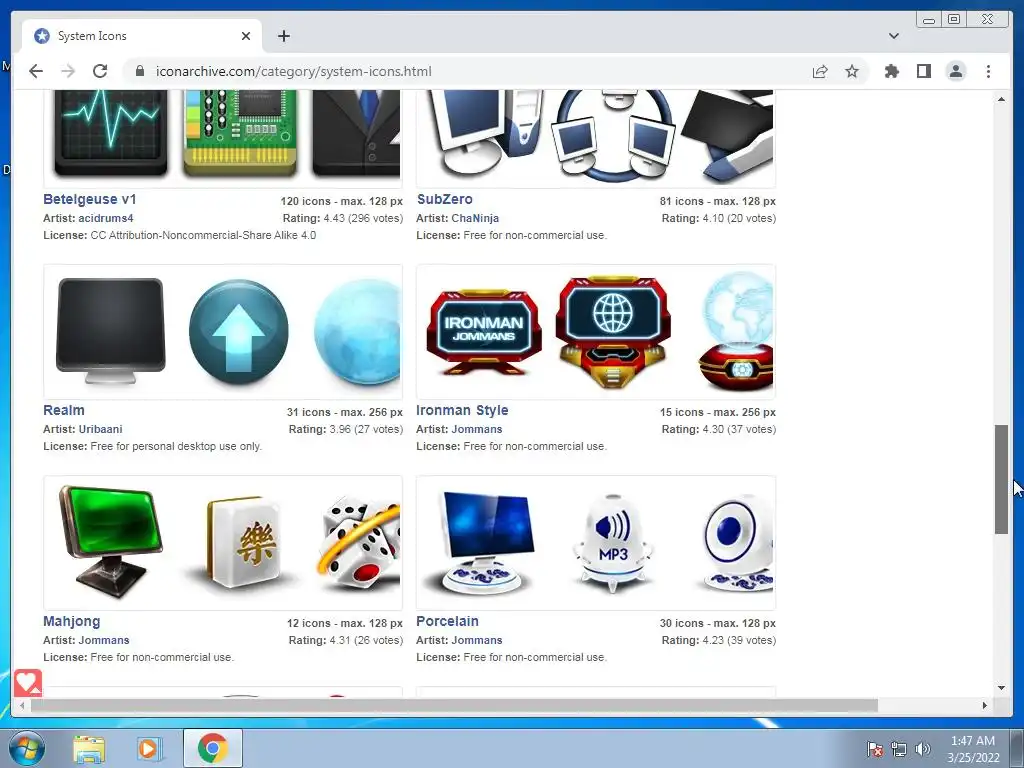
Task: Click the SubZero network computers icon
Action: tap(613, 136)
